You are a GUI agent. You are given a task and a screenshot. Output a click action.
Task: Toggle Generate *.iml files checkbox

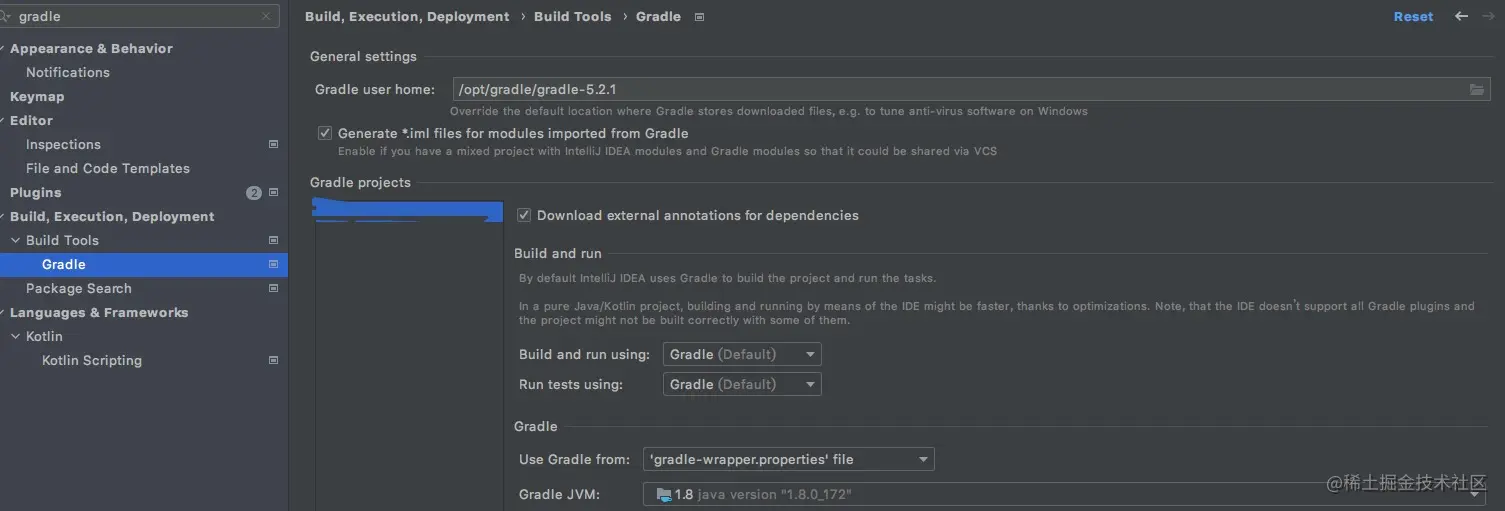(325, 133)
